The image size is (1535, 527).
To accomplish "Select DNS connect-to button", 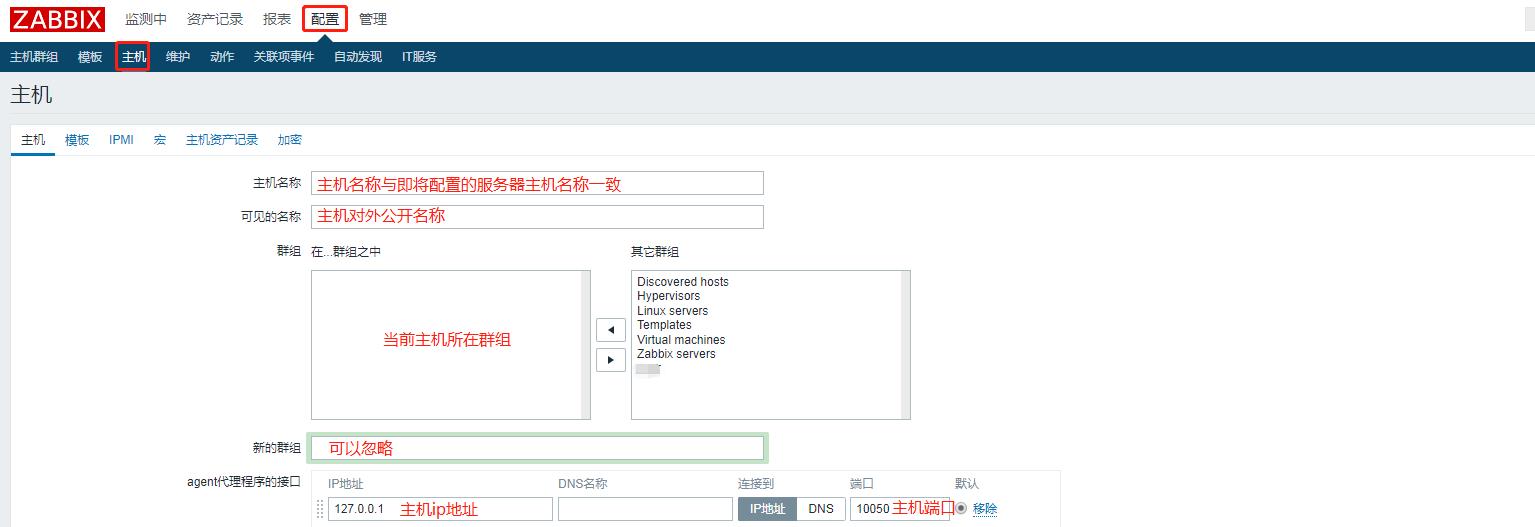I will tap(821, 509).
